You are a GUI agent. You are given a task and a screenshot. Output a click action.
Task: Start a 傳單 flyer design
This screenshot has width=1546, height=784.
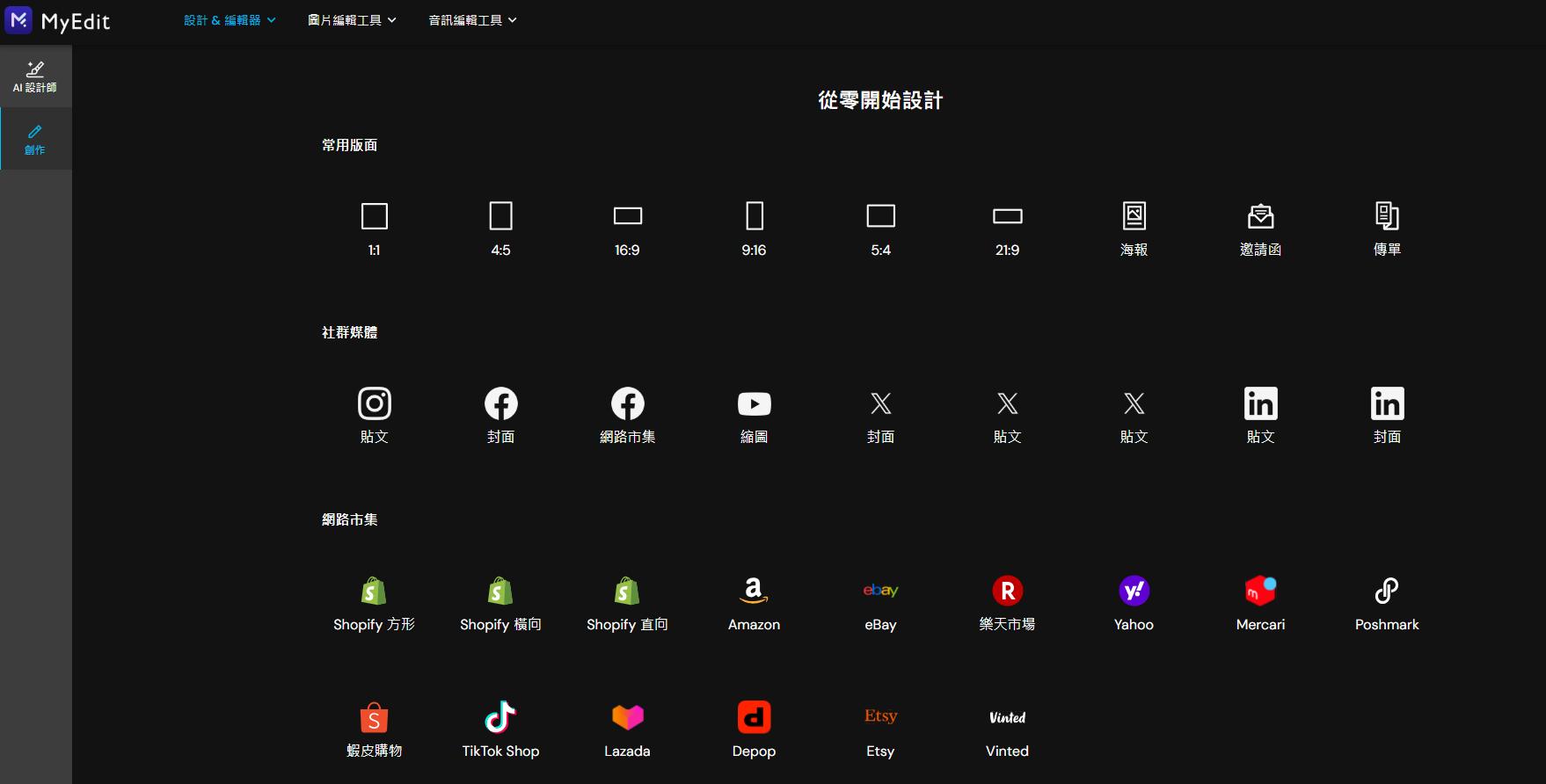click(1388, 229)
